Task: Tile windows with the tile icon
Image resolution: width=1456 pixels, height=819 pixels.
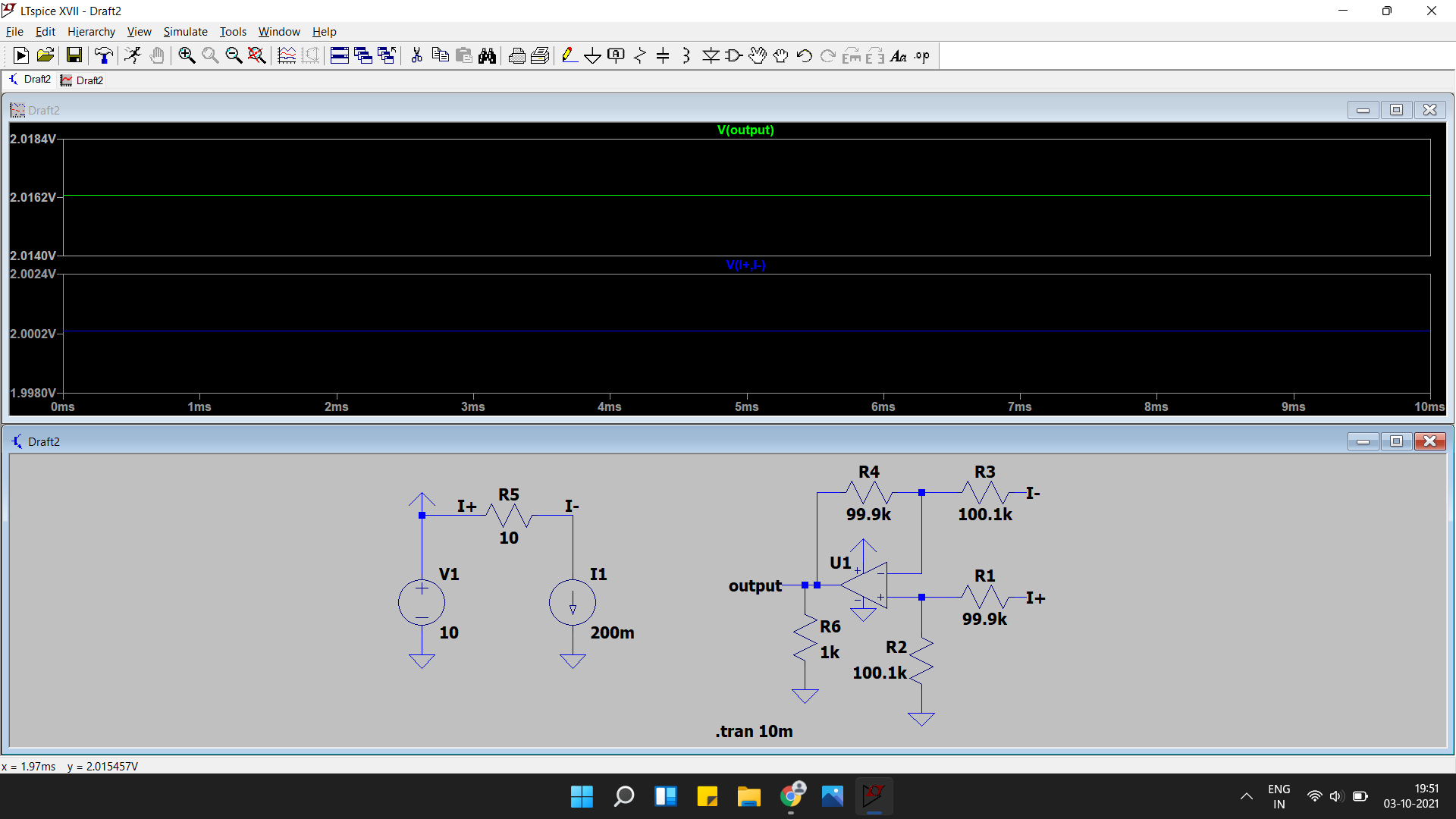Action: tap(340, 55)
